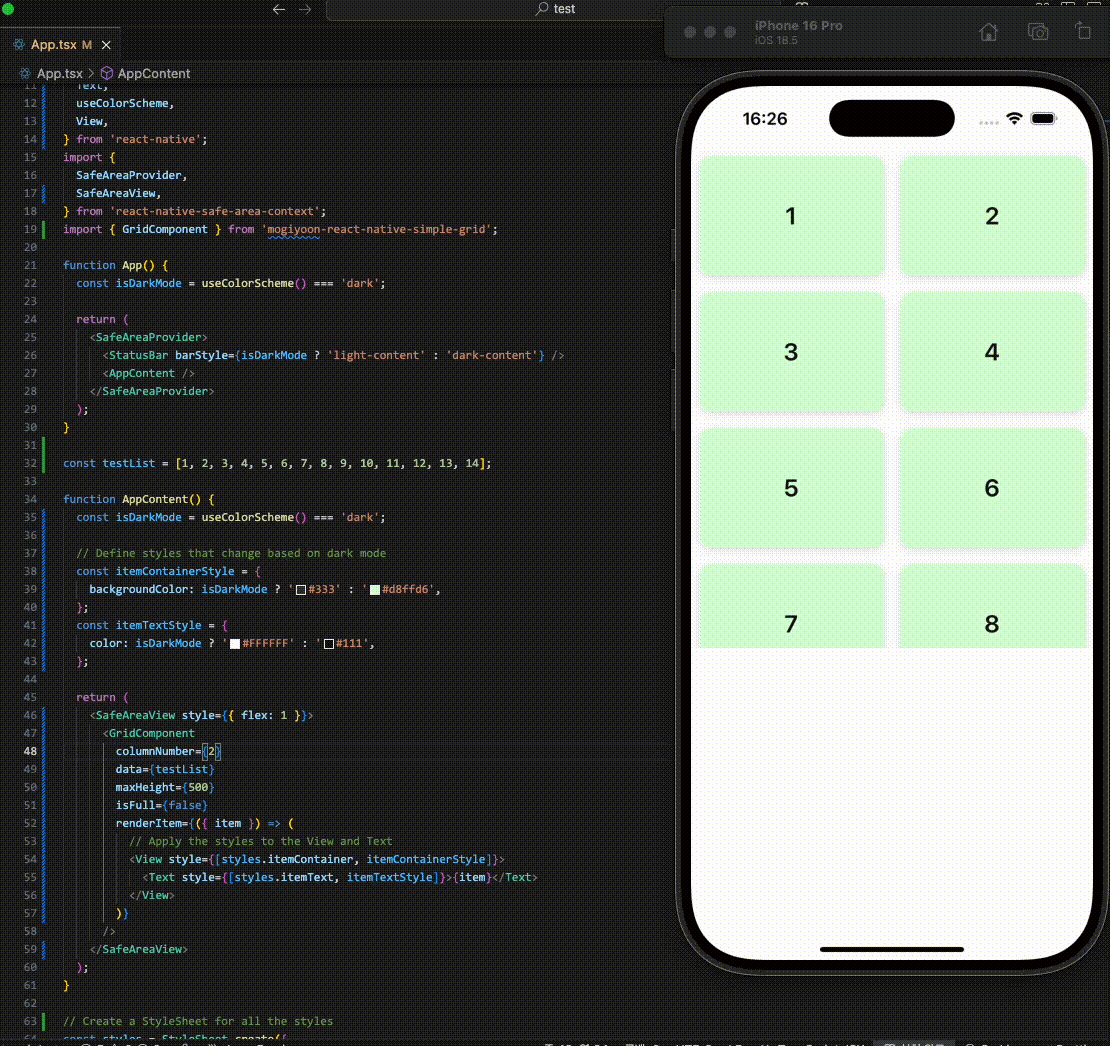Click 'useColorScheme,' import on line 12
This screenshot has width=1110, height=1046.
click(x=125, y=103)
